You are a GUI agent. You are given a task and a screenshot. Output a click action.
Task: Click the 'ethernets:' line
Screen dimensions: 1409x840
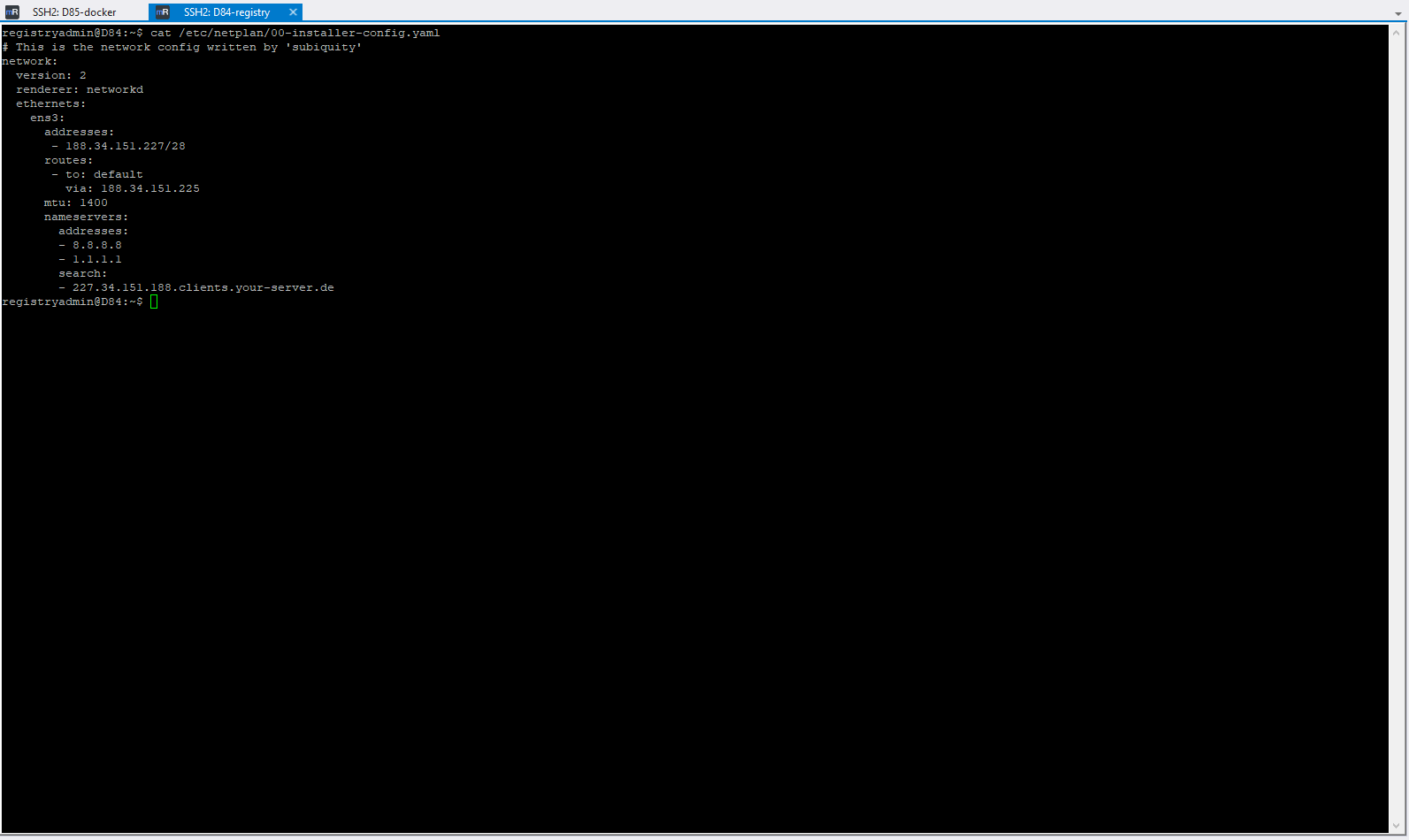pyautogui.click(x=51, y=103)
